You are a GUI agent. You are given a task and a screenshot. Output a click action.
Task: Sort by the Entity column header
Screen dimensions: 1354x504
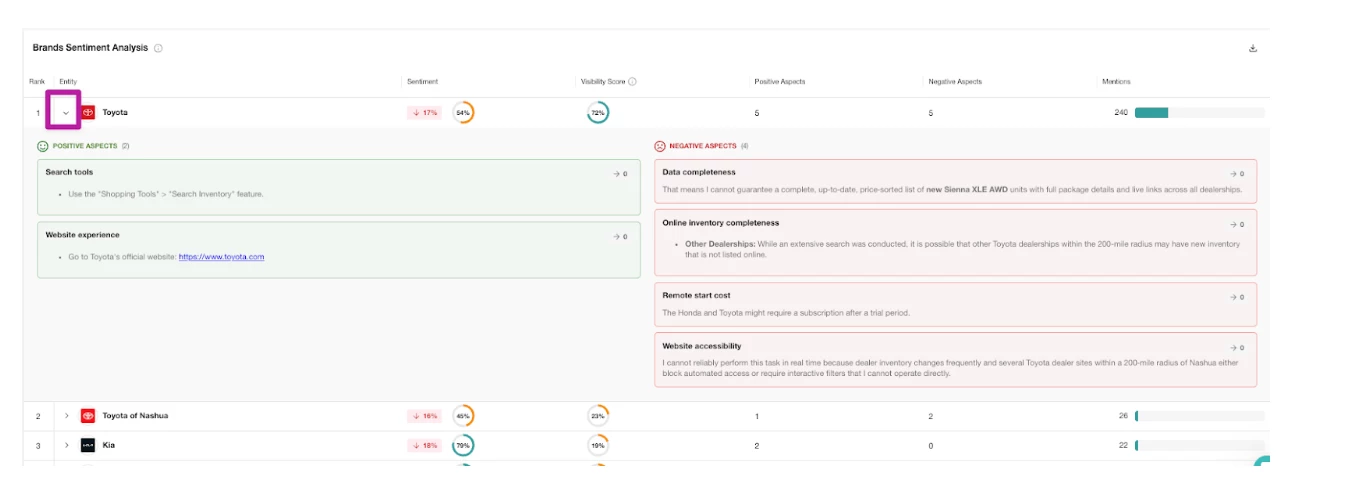(x=68, y=82)
